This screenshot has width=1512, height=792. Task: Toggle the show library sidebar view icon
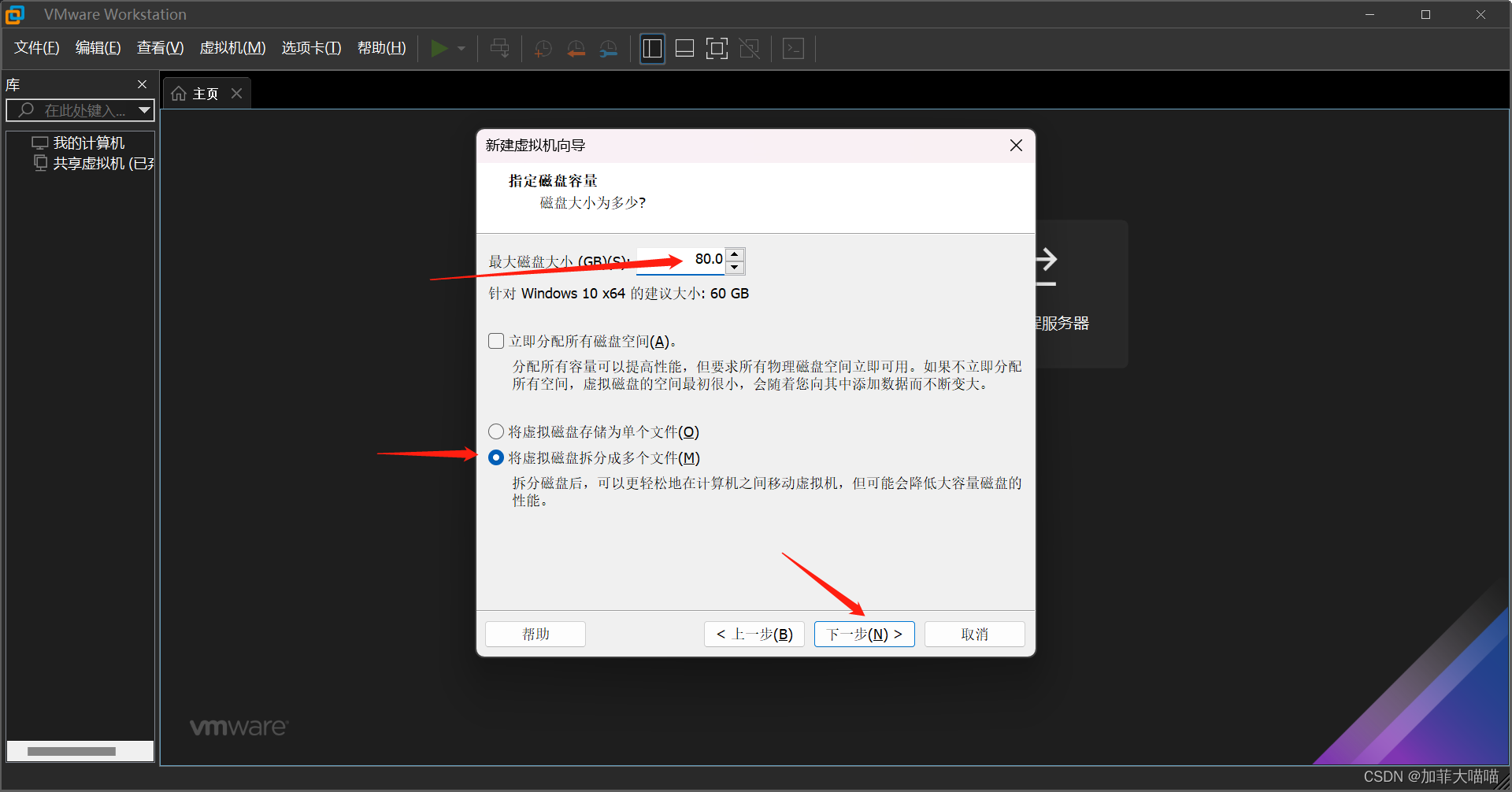652,49
